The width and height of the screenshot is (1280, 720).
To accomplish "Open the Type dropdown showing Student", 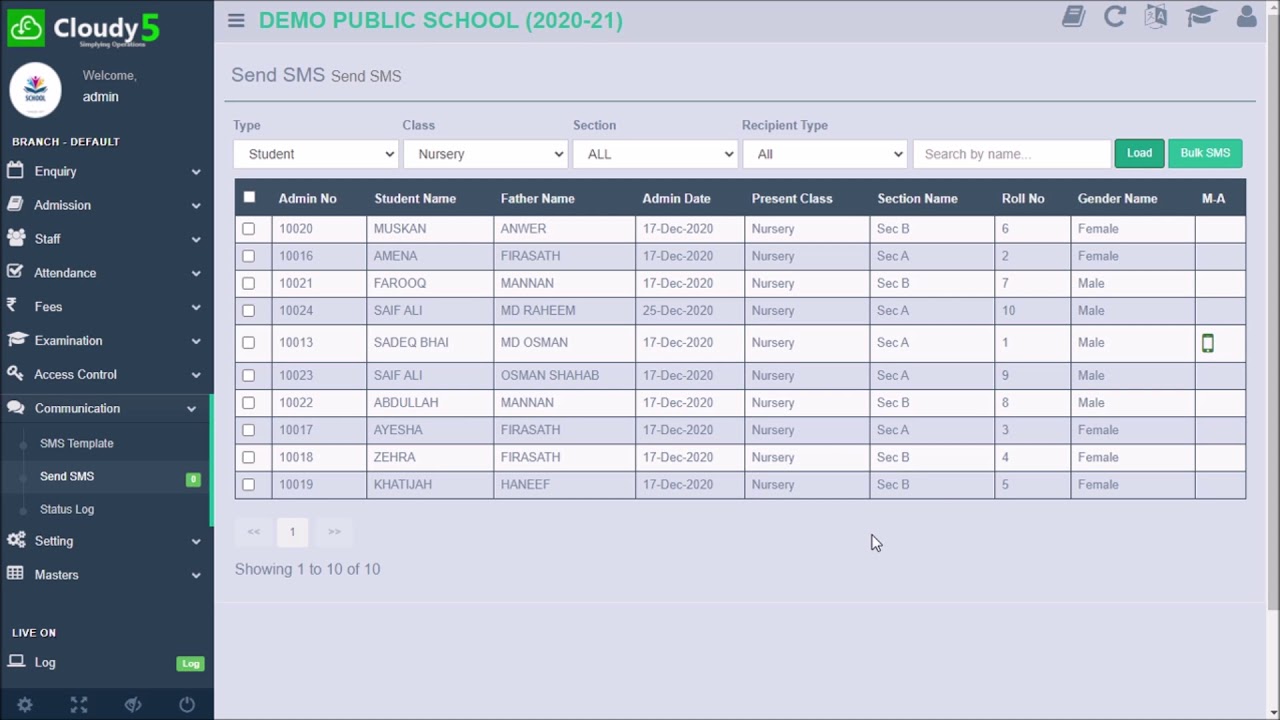I will coord(316,154).
